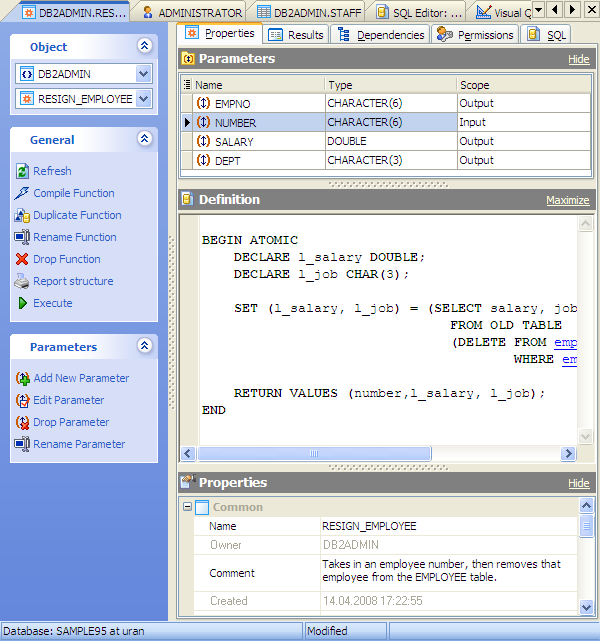This screenshot has height=641, width=600.
Task: Click Hide link in Parameters header
Action: [x=578, y=59]
